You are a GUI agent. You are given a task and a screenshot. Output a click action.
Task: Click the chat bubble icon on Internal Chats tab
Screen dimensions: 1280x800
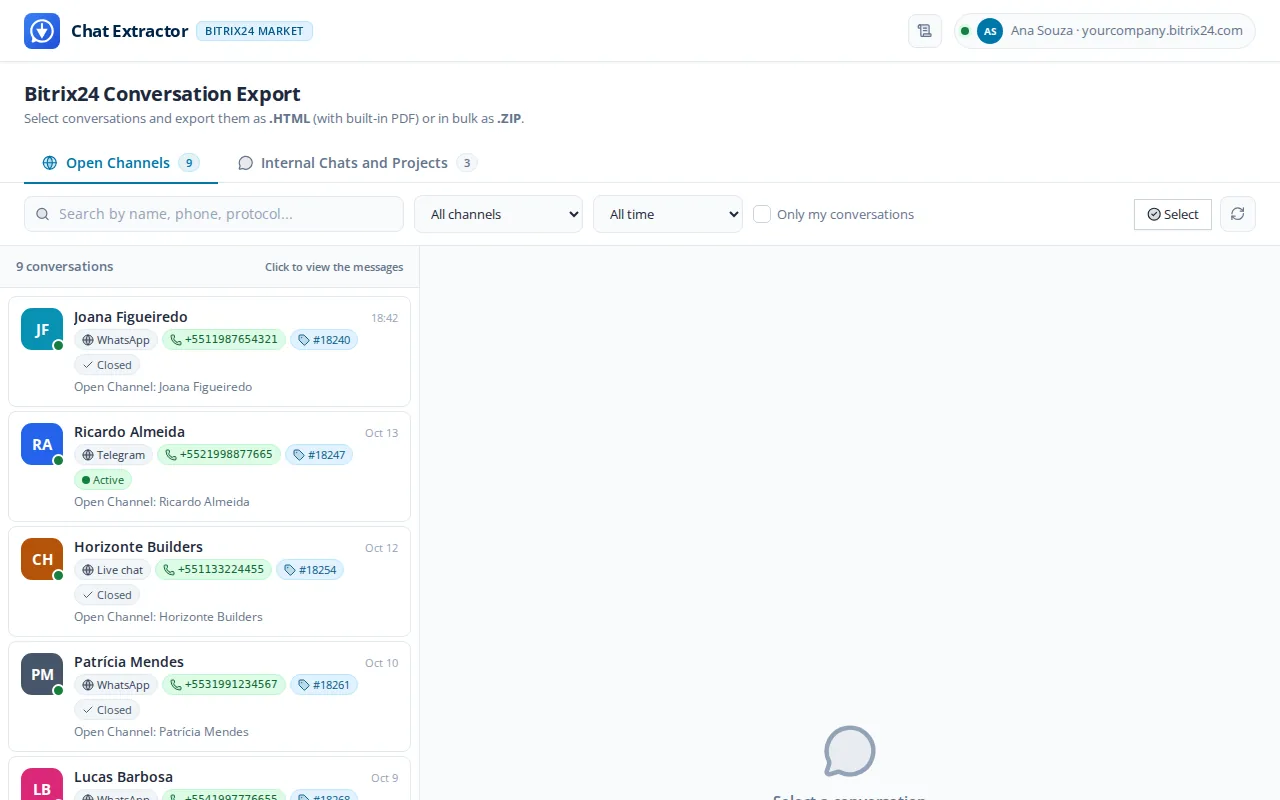[245, 163]
